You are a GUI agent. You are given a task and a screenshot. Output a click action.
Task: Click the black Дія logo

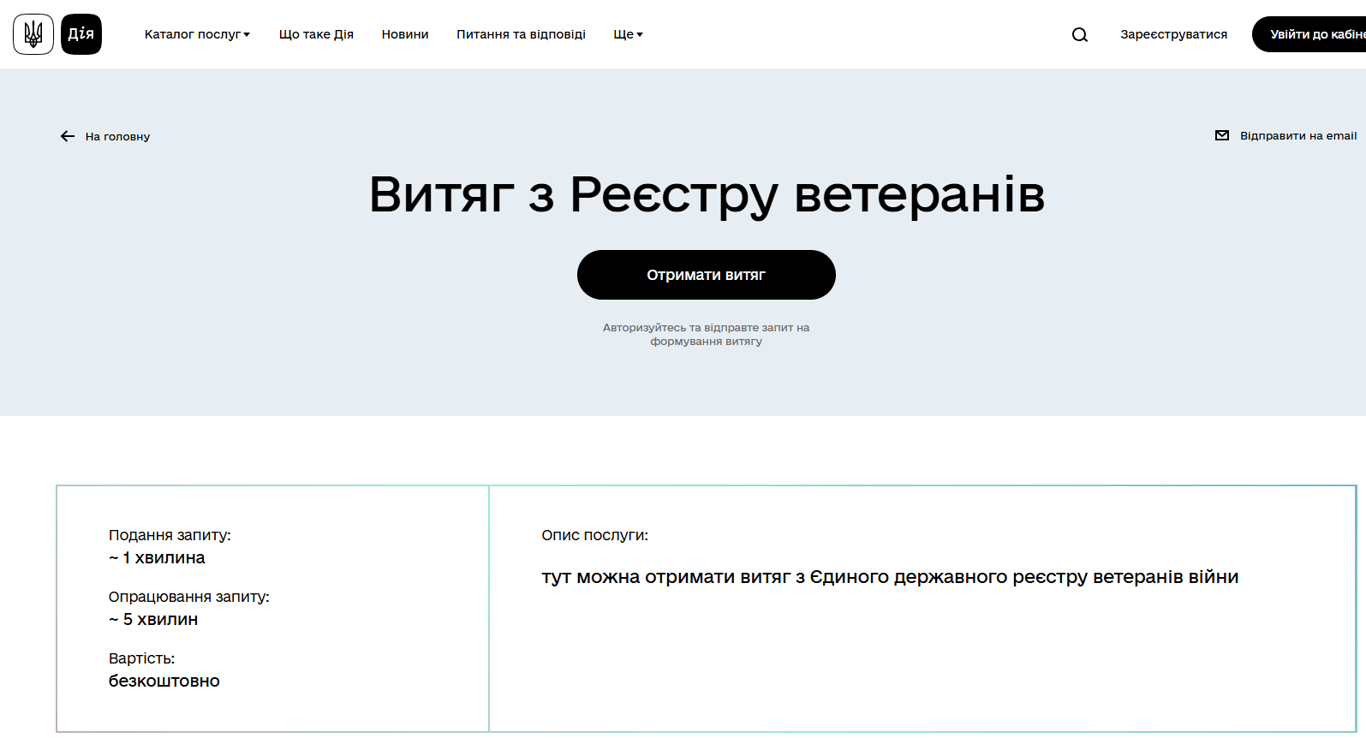tap(81, 35)
